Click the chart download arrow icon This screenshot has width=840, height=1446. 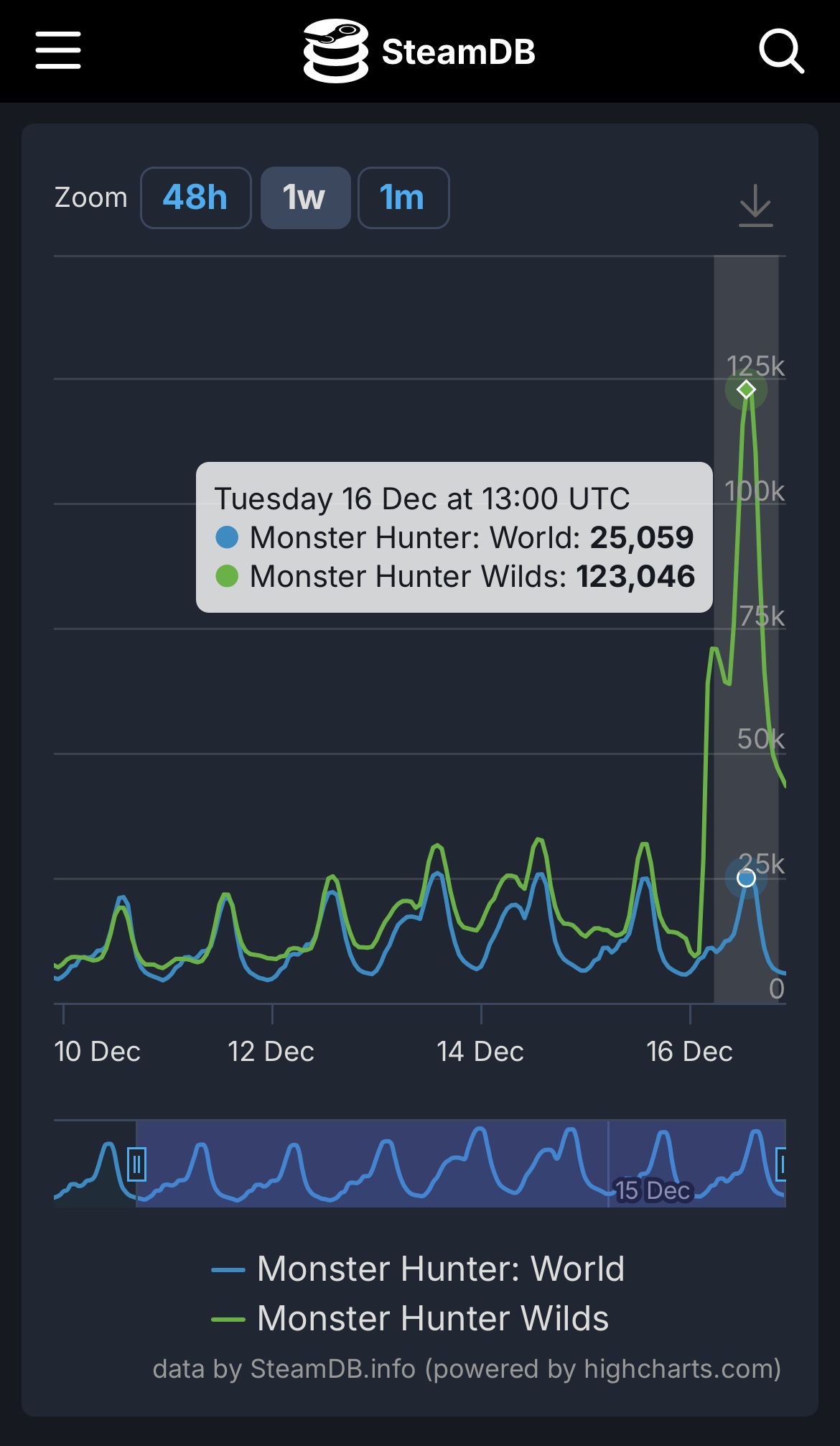[x=755, y=205]
